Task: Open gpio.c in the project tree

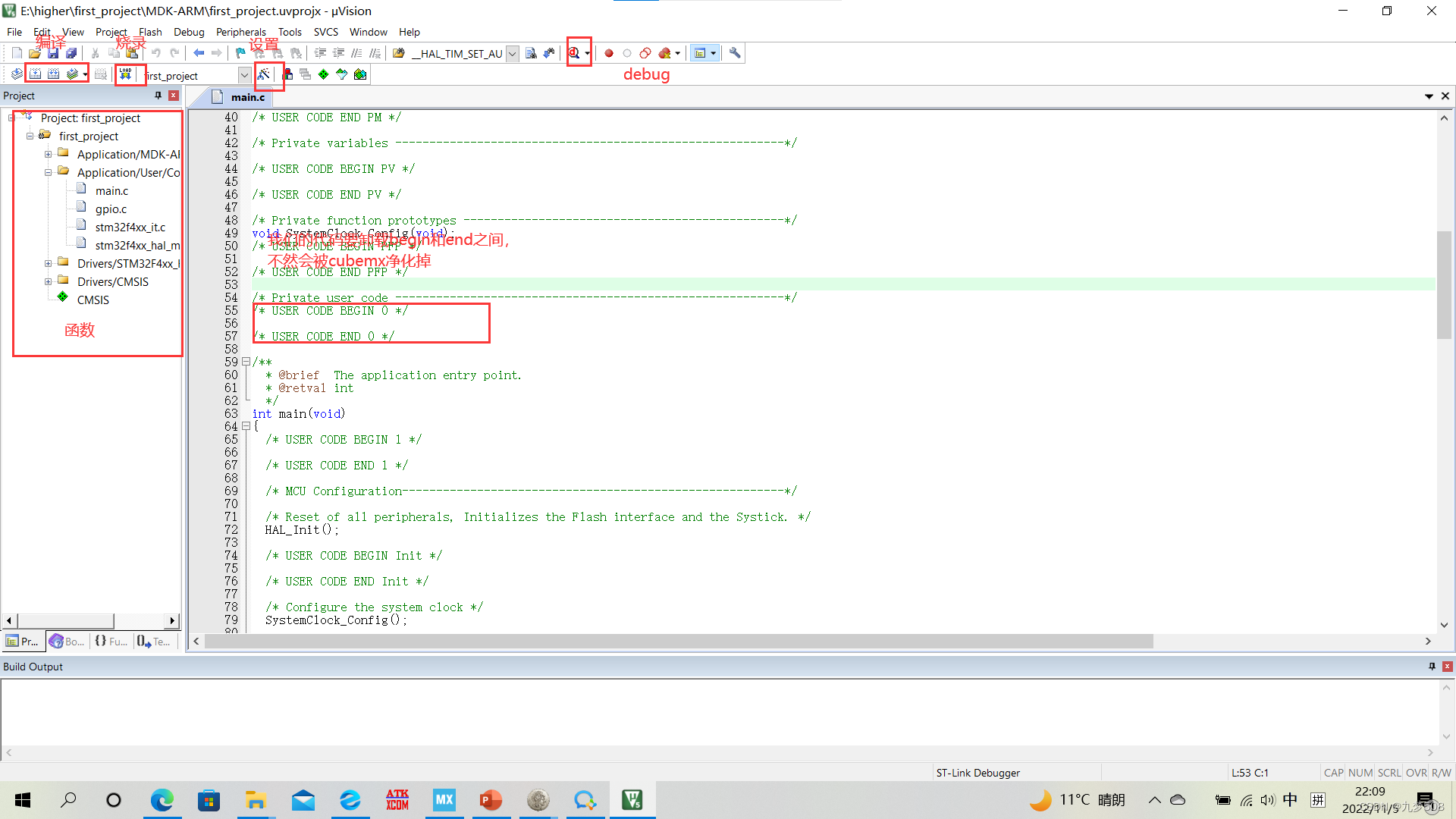Action: pyautogui.click(x=111, y=209)
